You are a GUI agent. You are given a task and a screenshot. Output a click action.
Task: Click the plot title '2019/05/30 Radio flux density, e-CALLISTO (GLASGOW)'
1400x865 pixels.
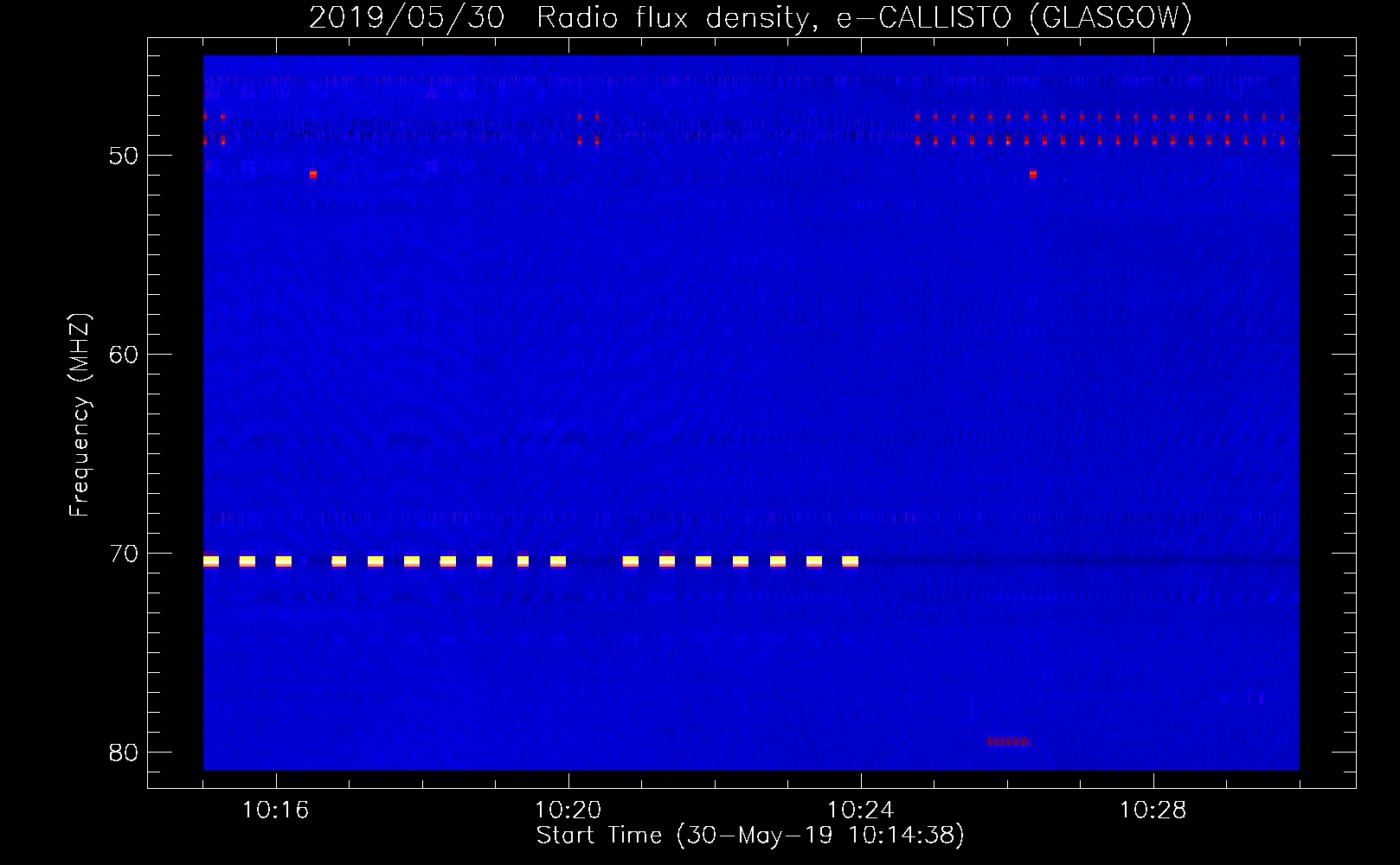coord(750,17)
